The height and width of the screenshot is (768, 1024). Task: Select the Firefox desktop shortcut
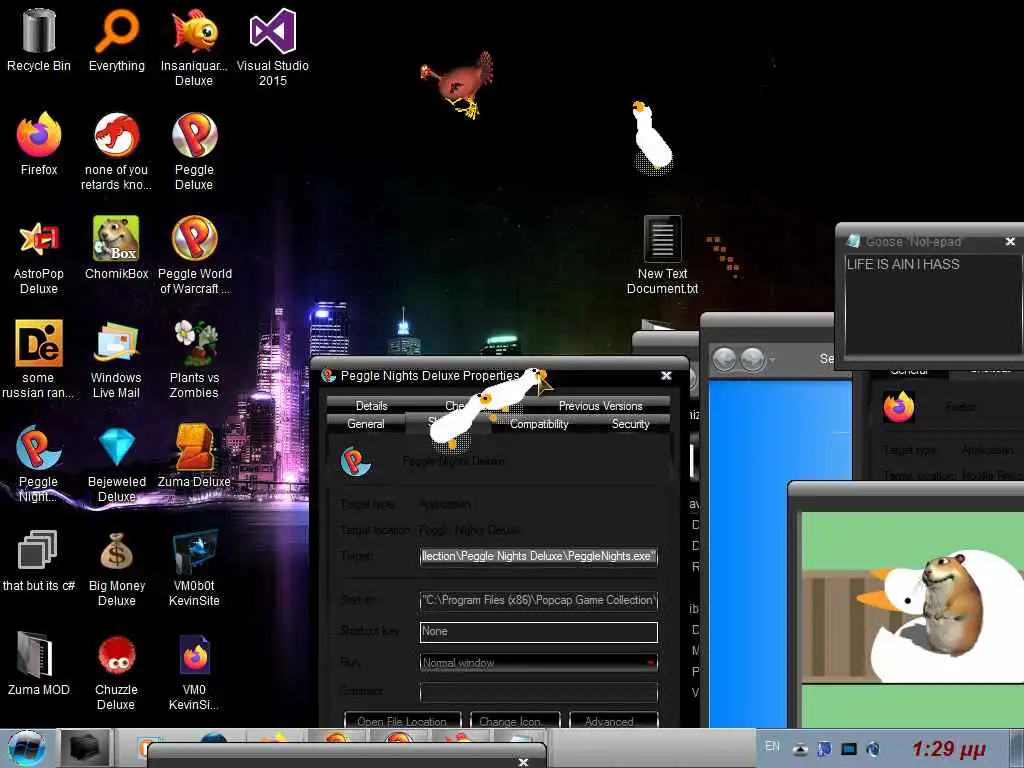[39, 144]
